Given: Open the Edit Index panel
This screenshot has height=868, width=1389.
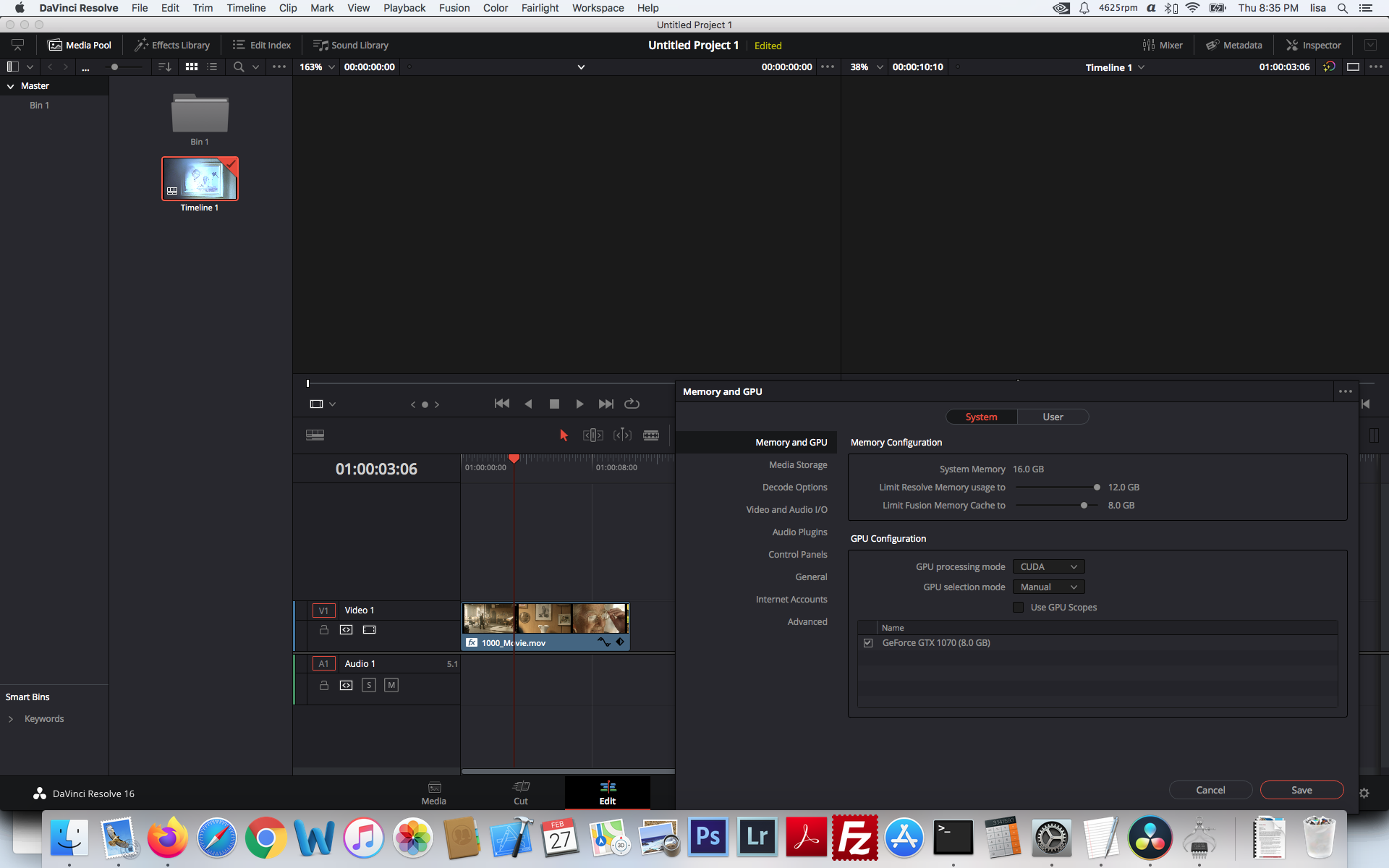Looking at the screenshot, I should click(x=262, y=45).
